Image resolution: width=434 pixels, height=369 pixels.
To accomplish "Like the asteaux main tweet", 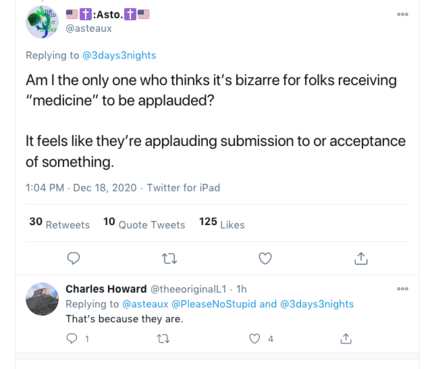I will pyautogui.click(x=265, y=258).
